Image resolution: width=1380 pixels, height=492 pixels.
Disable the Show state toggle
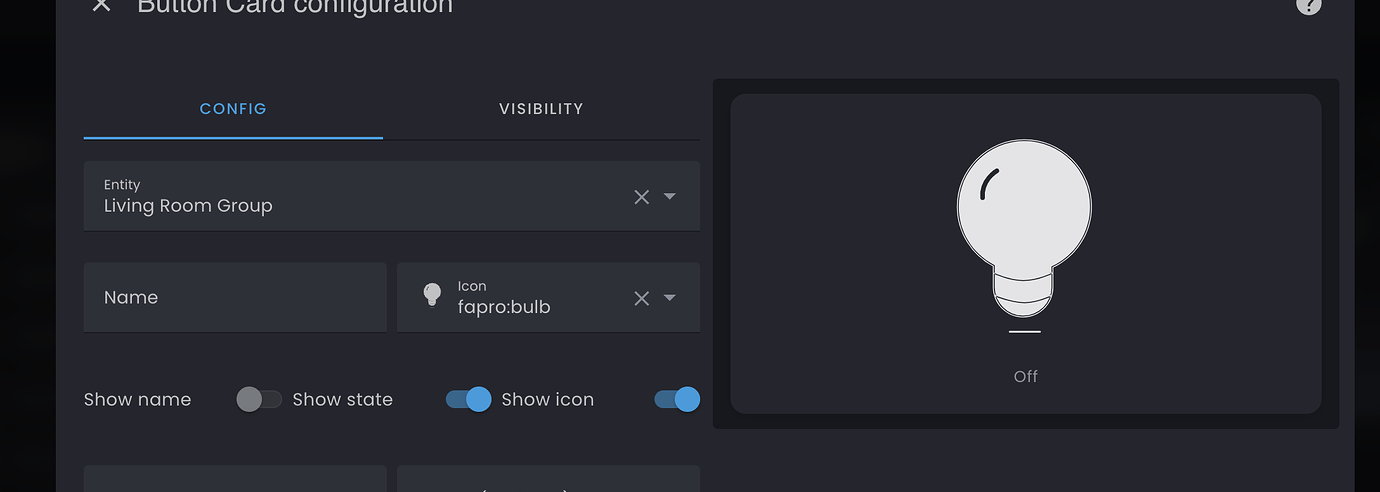(468, 400)
